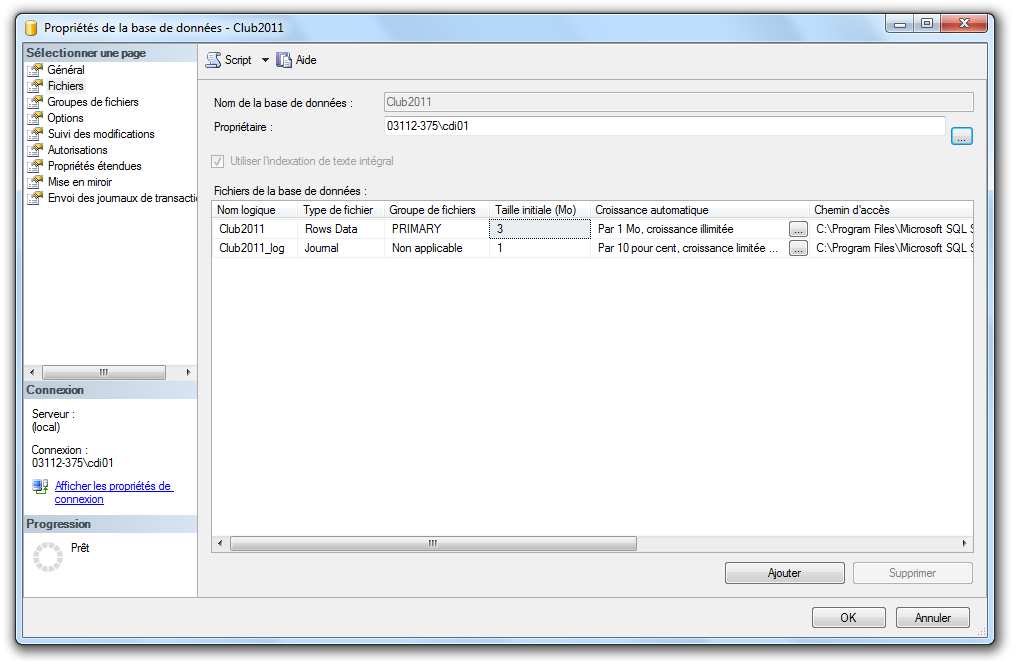Click the Options page icon
The image size is (1018, 661).
coord(35,118)
